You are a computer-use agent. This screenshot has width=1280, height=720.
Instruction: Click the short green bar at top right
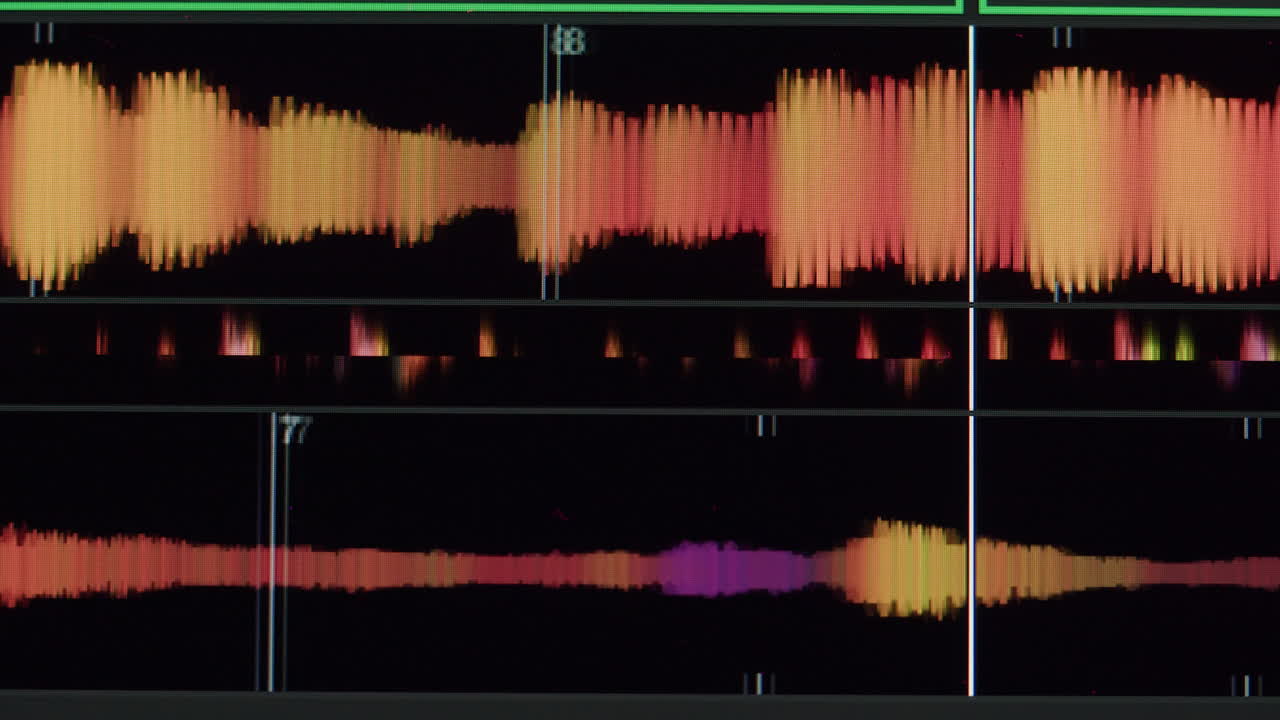[x=1130, y=8]
